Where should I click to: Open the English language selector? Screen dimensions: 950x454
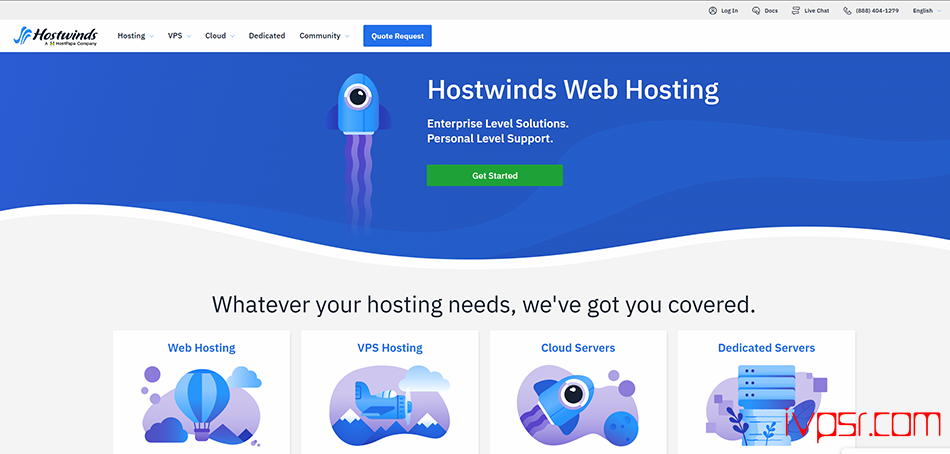[927, 11]
